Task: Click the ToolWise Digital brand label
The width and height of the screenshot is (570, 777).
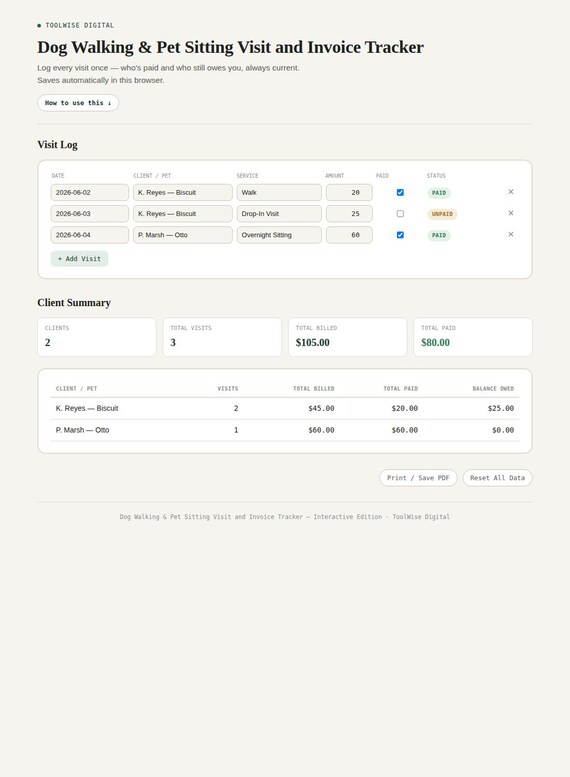Action: point(76,25)
